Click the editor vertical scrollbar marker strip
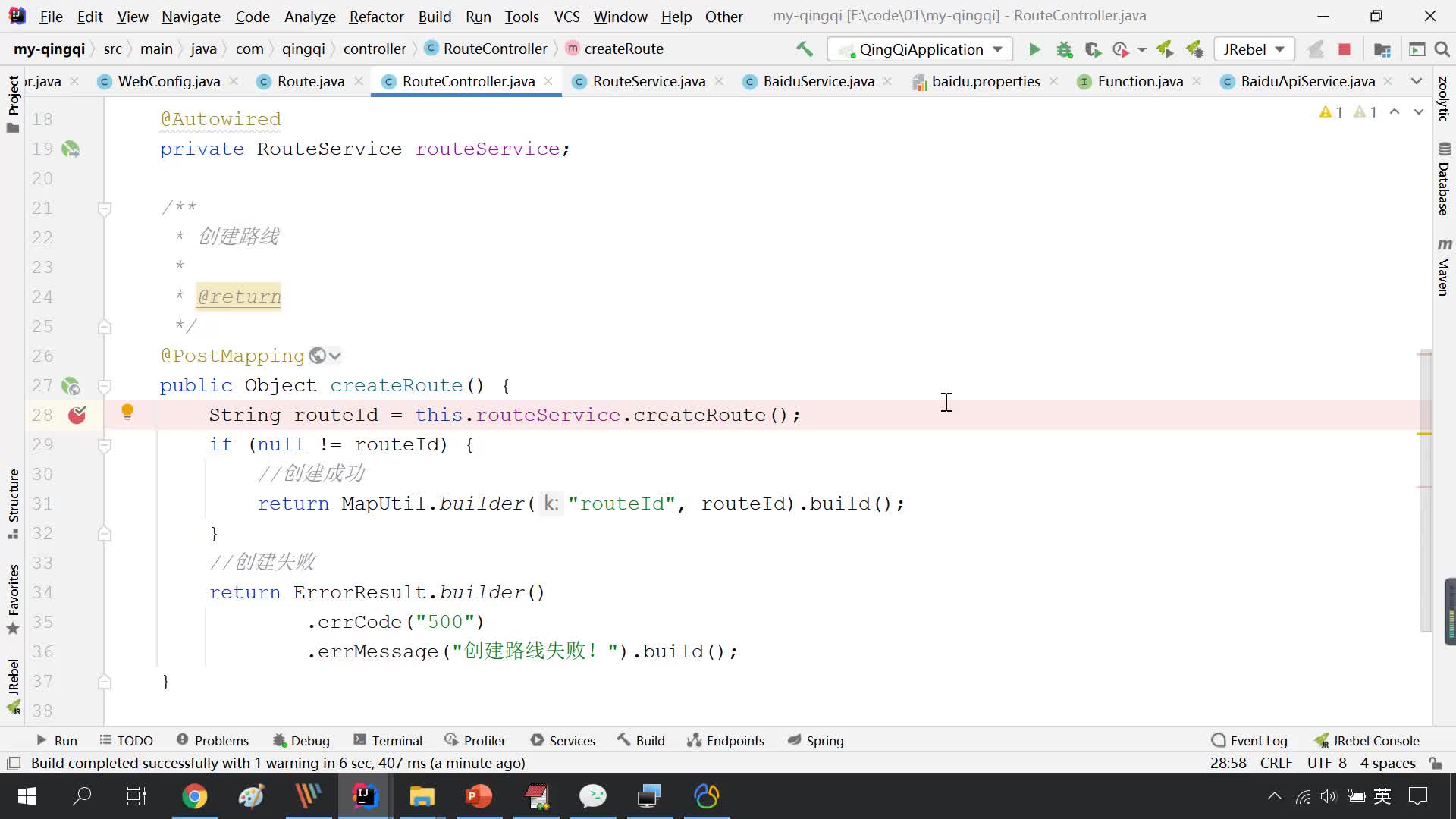The width and height of the screenshot is (1456, 819). (x=1424, y=491)
